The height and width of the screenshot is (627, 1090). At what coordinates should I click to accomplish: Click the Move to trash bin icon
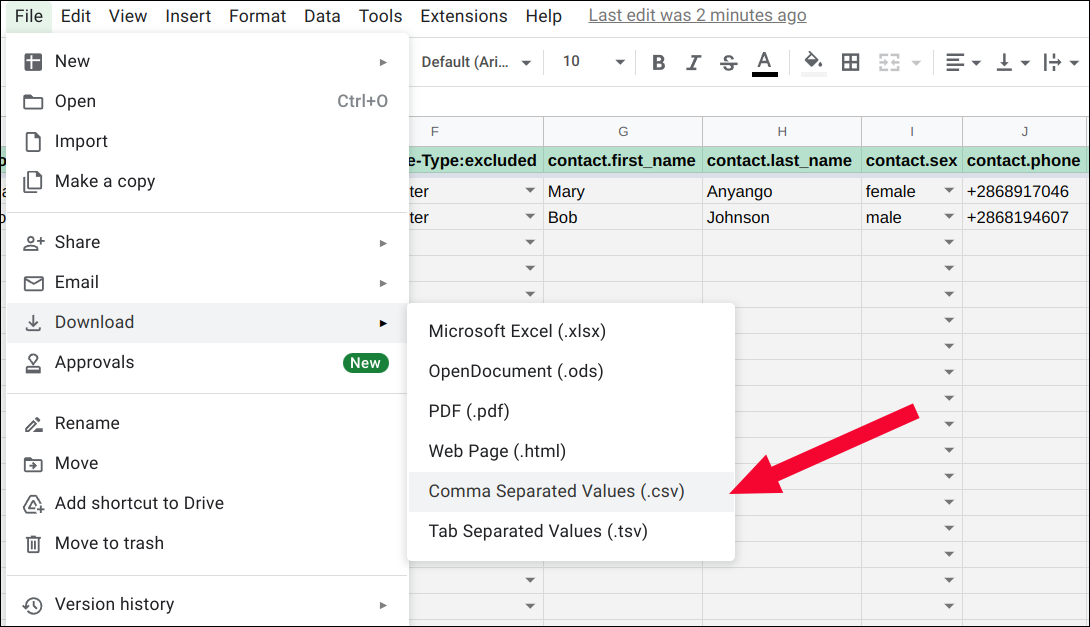(33, 544)
